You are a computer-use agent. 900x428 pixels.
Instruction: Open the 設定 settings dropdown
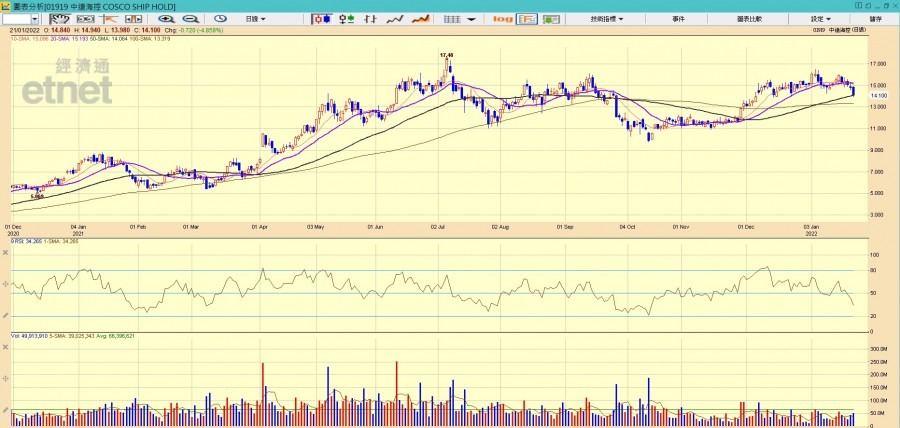click(x=820, y=19)
